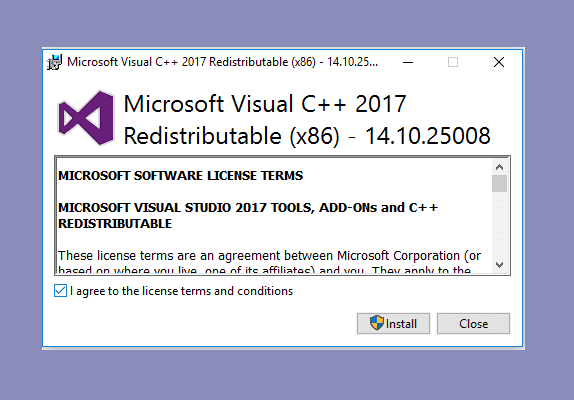This screenshot has width=574, height=400.
Task: Uncheck the license agreement checkbox
Action: [x=60, y=291]
